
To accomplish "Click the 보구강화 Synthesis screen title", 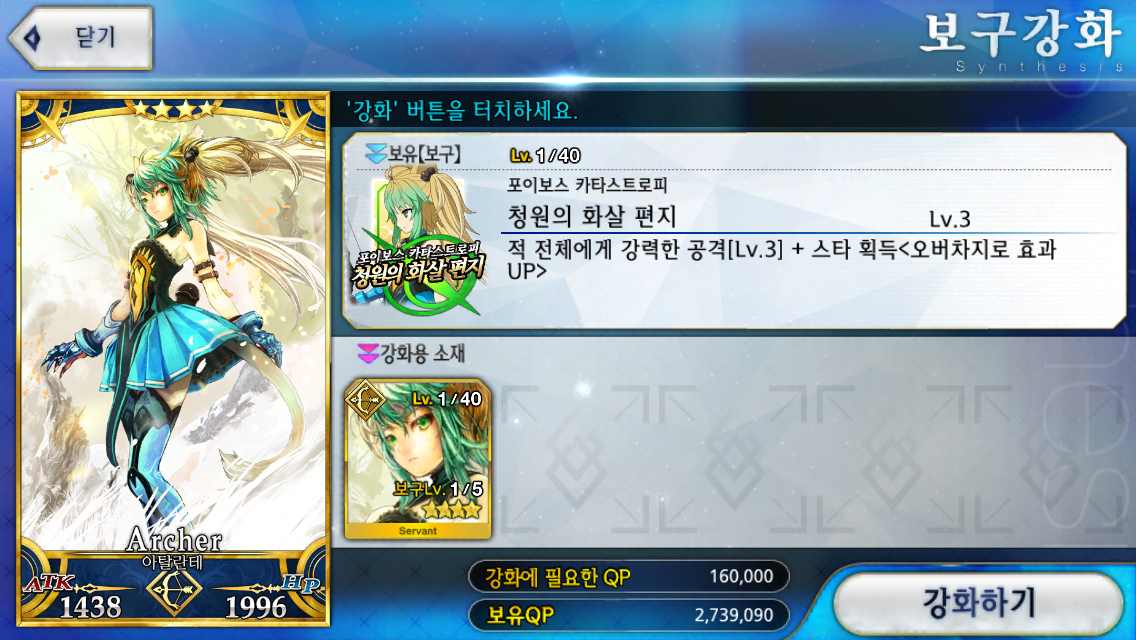I will pyautogui.click(x=1022, y=41).
